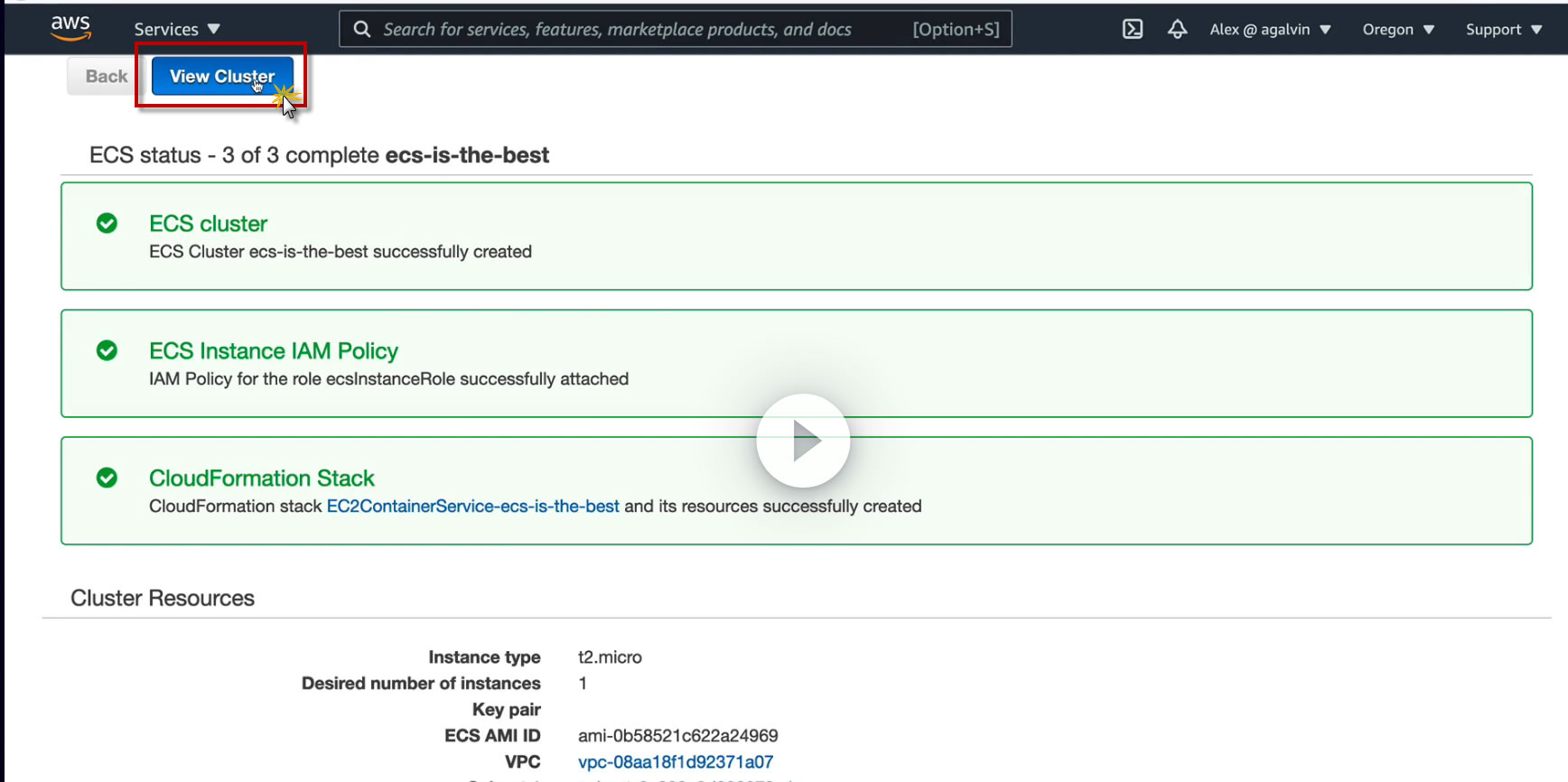Click the AWS logo home icon

point(70,28)
